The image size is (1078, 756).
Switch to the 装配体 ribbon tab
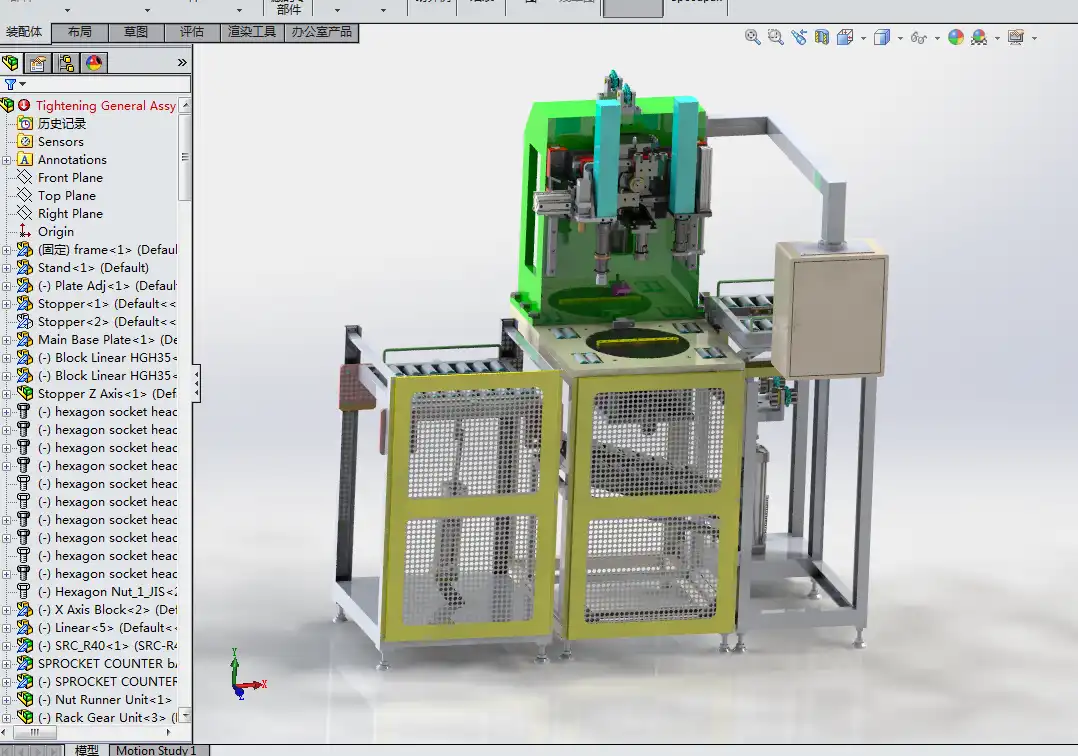coord(24,32)
